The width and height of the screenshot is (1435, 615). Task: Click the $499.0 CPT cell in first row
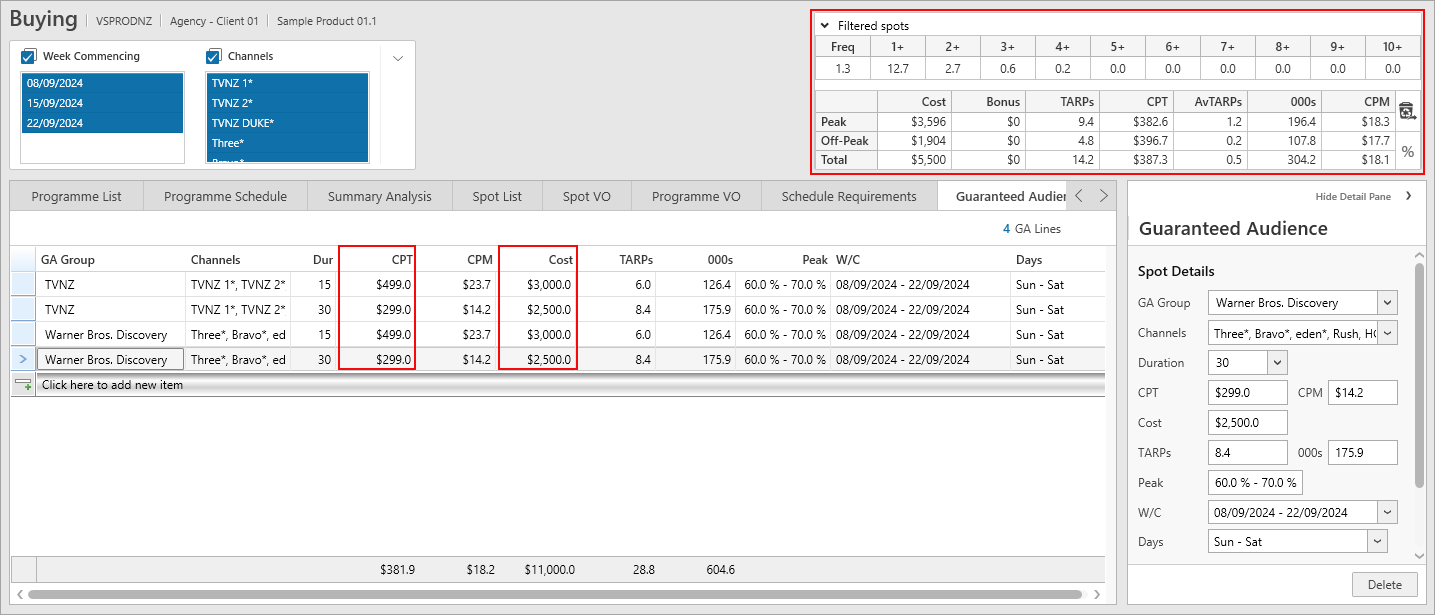pyautogui.click(x=377, y=284)
